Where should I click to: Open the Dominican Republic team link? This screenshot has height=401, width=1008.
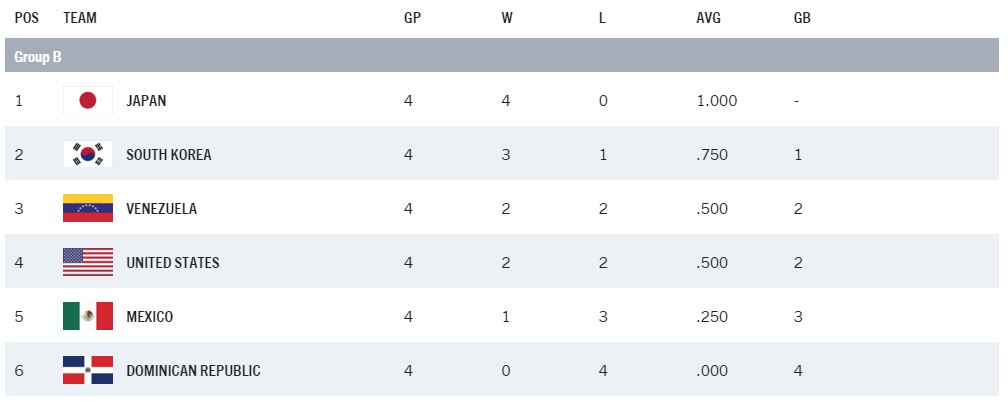[x=193, y=370]
